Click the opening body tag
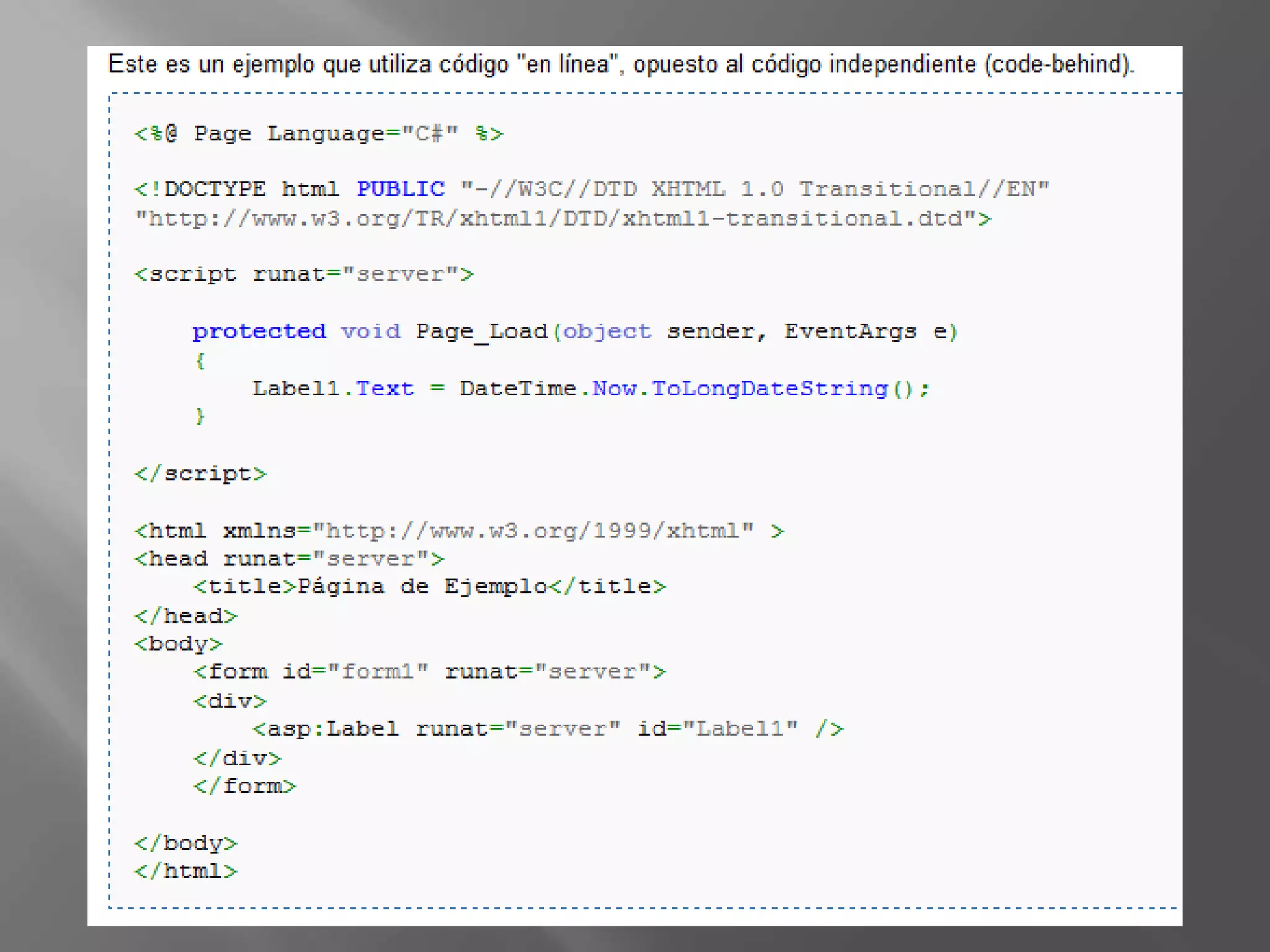Image resolution: width=1270 pixels, height=952 pixels. tap(178, 644)
